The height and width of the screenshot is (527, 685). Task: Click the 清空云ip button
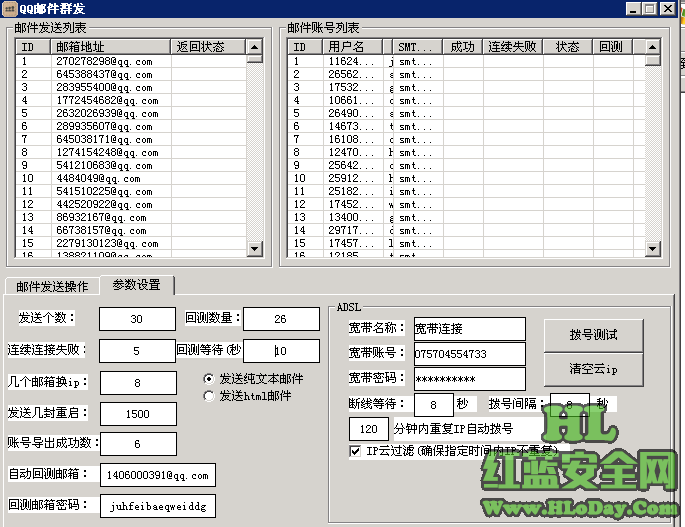coord(593,370)
